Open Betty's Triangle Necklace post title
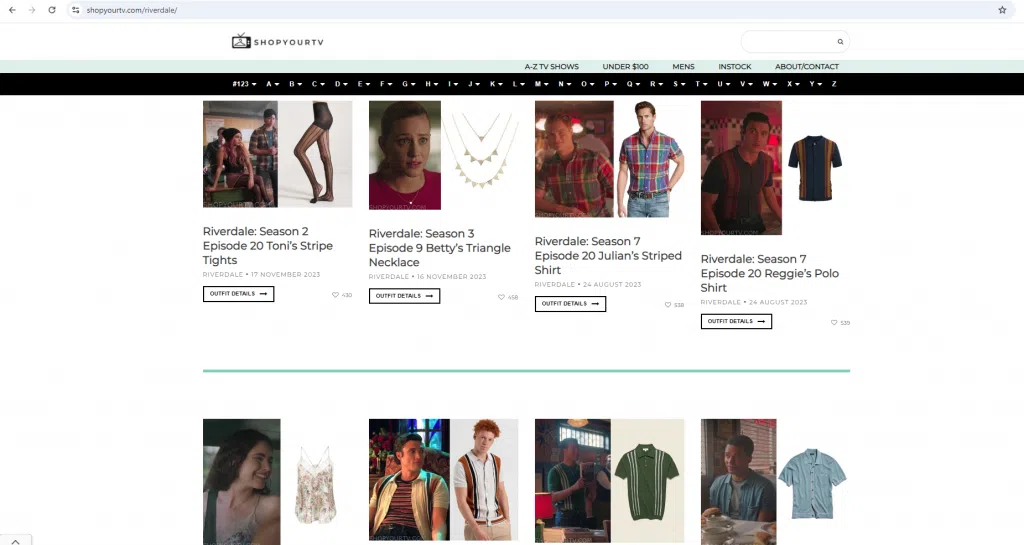Image resolution: width=1024 pixels, height=545 pixels. pyautogui.click(x=440, y=248)
